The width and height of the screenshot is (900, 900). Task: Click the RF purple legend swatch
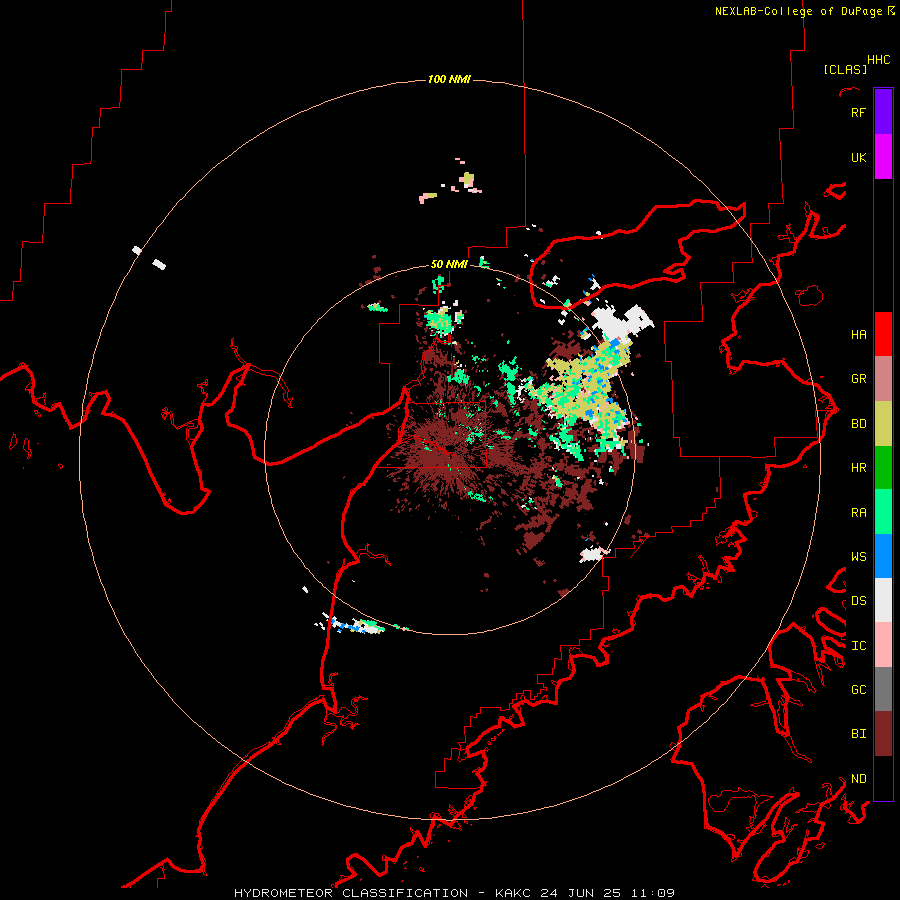point(883,112)
